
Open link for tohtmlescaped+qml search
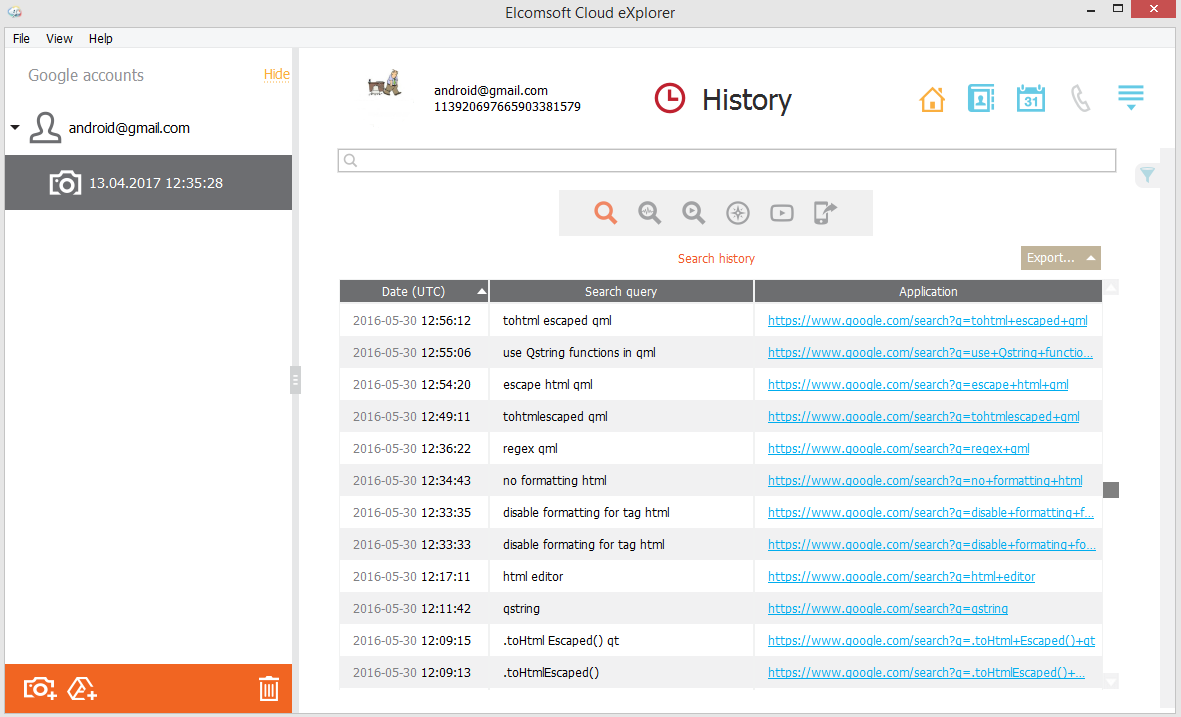(x=923, y=416)
